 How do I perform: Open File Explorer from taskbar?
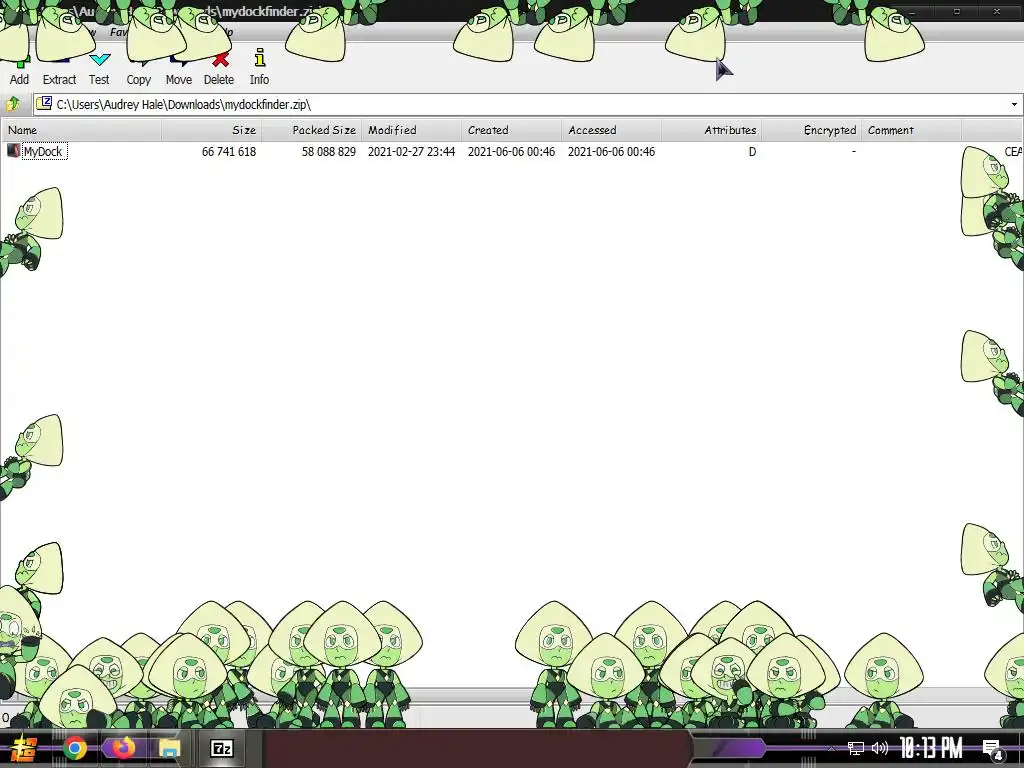(170, 748)
